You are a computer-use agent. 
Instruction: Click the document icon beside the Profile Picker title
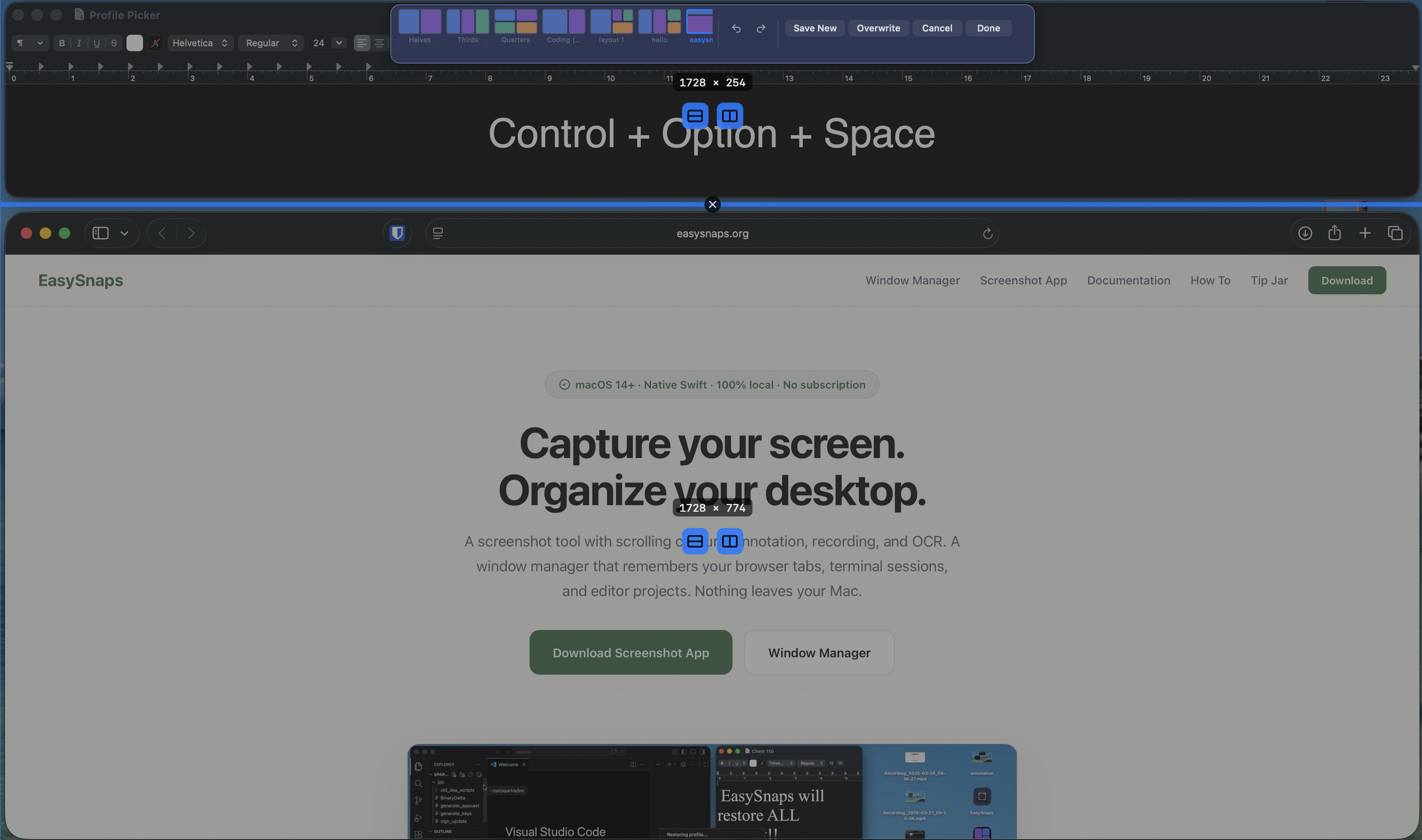(x=79, y=15)
